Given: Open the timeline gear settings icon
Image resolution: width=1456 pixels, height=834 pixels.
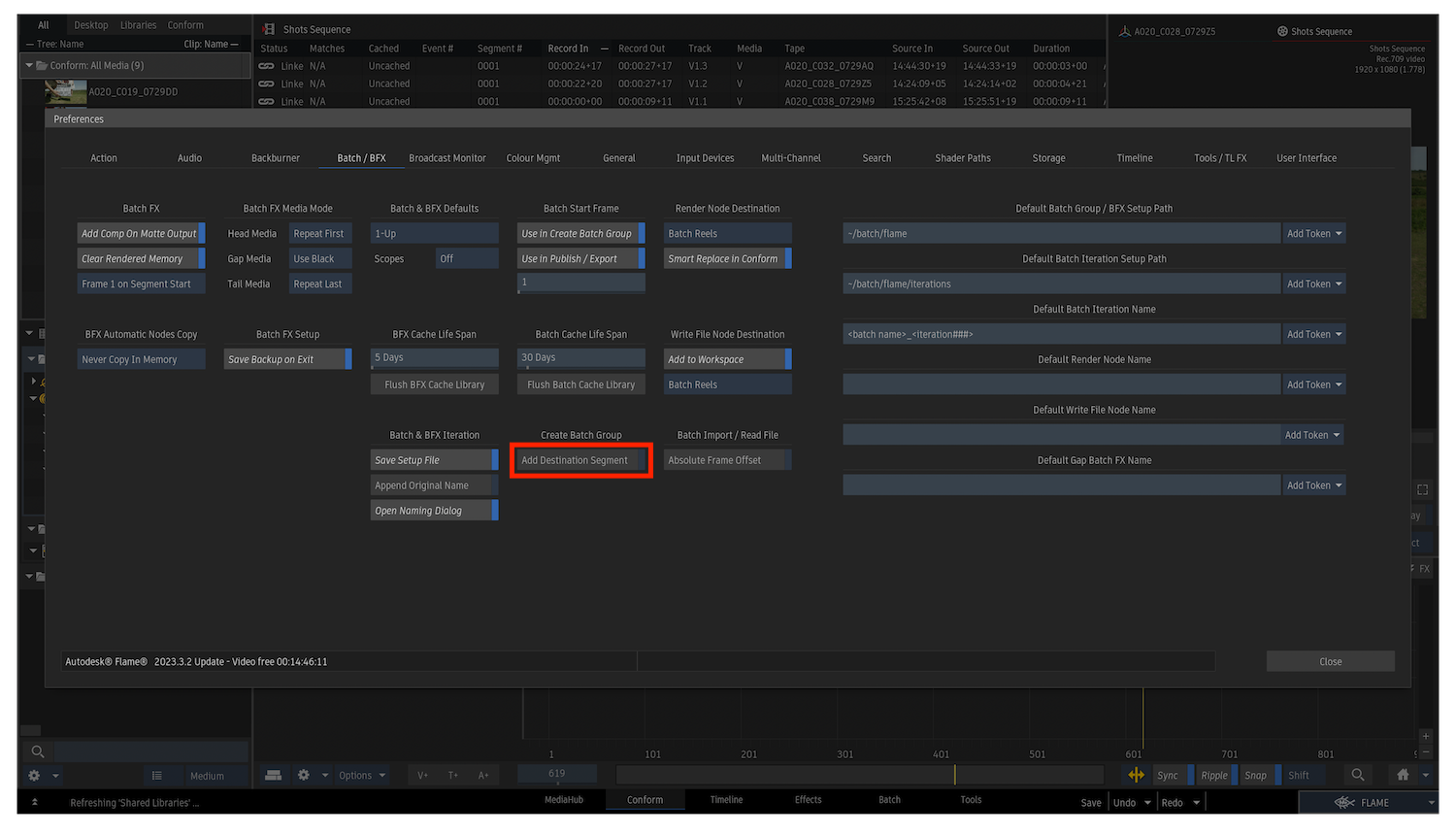Looking at the screenshot, I should click(x=304, y=775).
